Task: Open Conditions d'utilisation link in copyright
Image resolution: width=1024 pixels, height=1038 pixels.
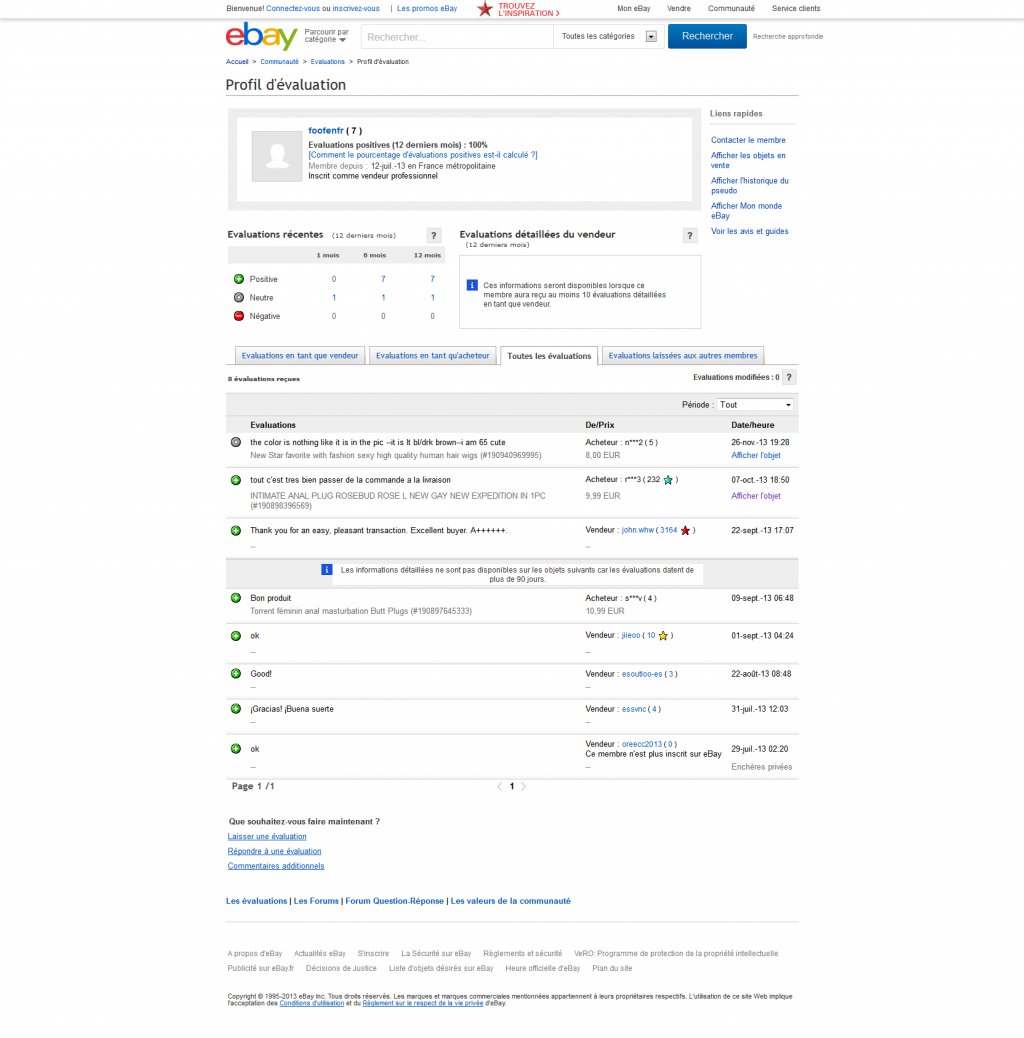Action: point(312,1004)
